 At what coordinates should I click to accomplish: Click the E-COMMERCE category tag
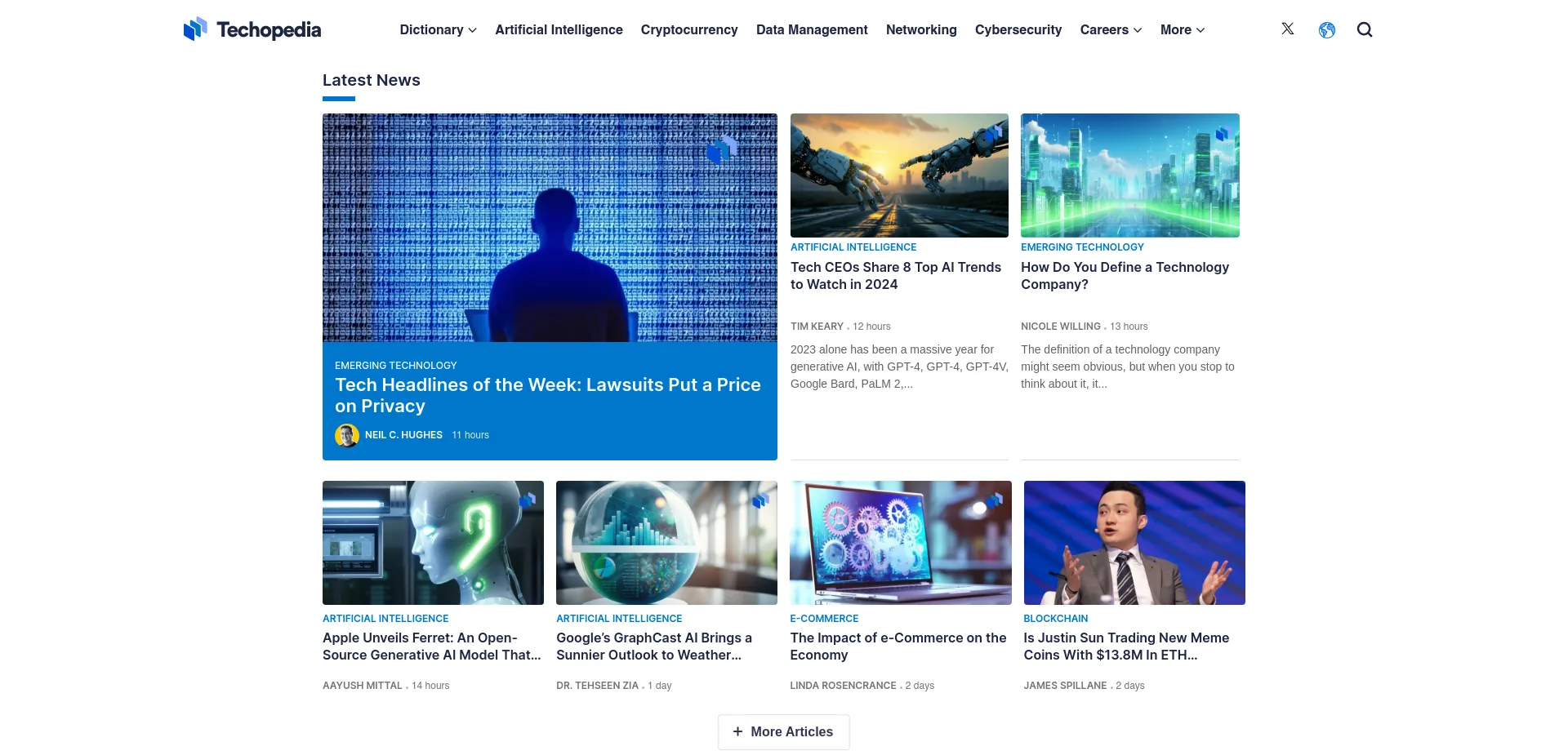824,619
